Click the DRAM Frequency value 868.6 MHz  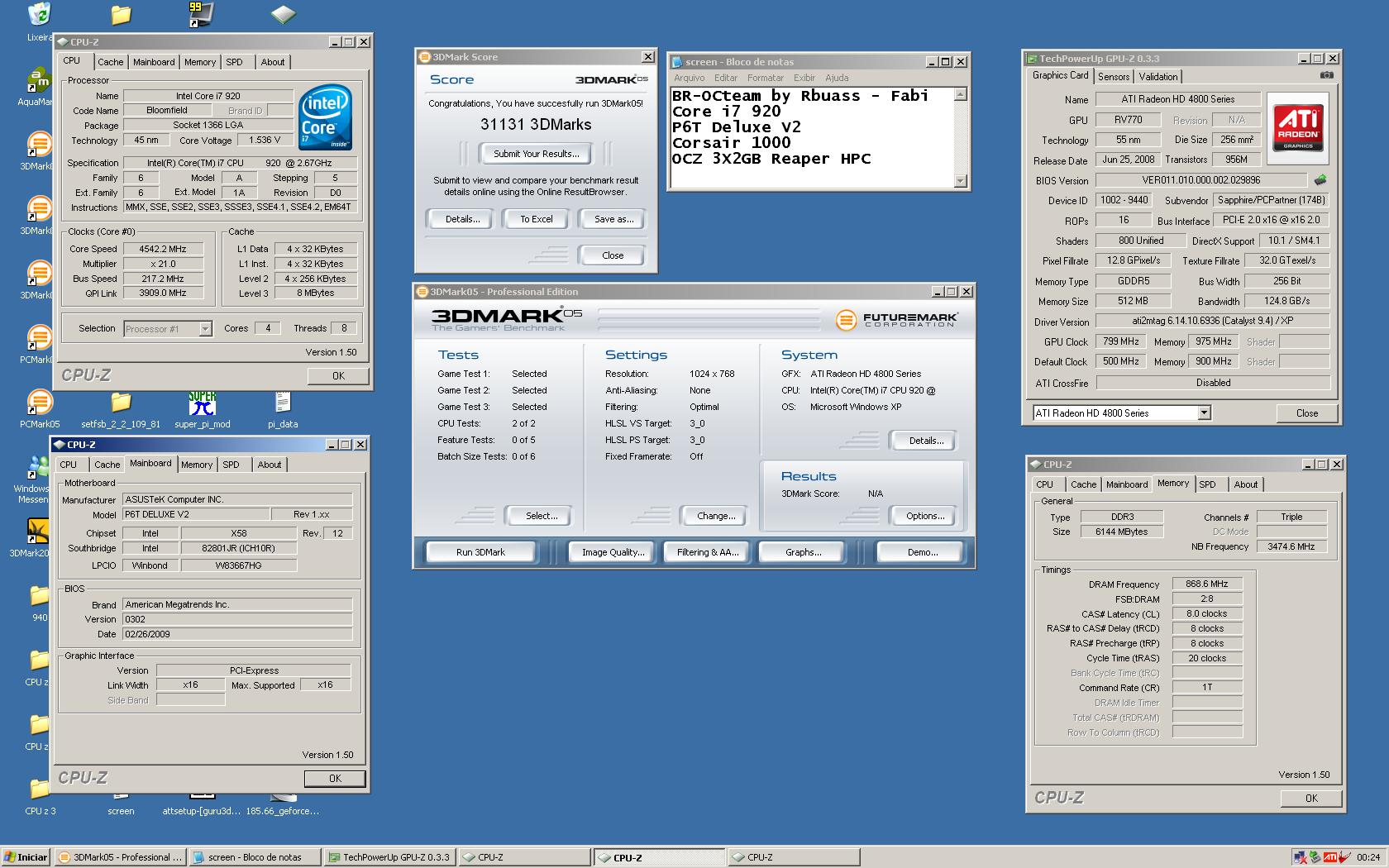[1207, 584]
